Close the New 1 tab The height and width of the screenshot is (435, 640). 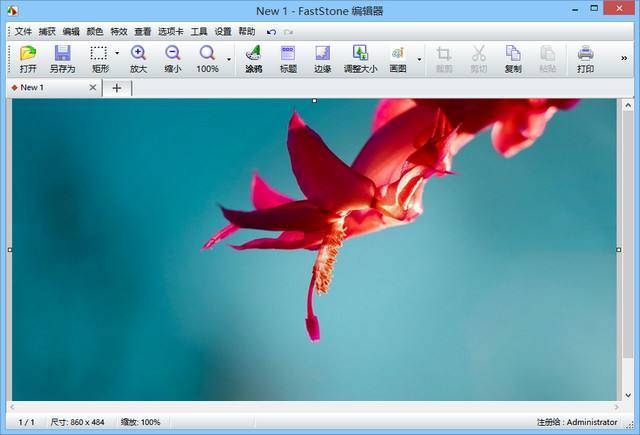(x=93, y=87)
